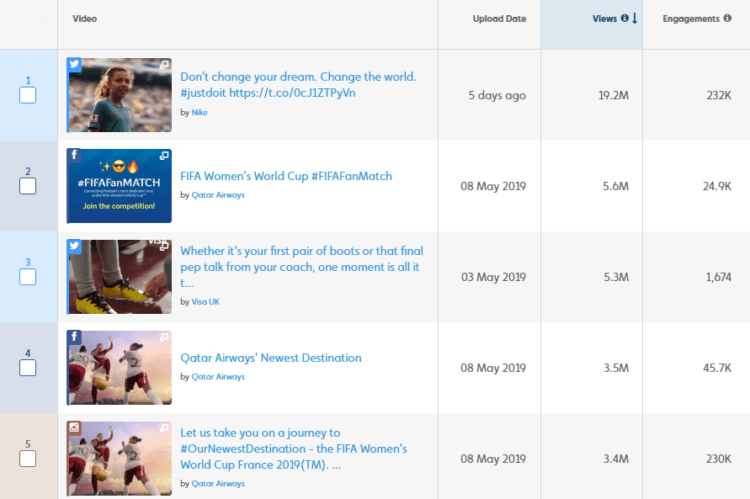Screen dimensions: 750x499
Task: Click the 5.3M views value
Action: pos(616,277)
